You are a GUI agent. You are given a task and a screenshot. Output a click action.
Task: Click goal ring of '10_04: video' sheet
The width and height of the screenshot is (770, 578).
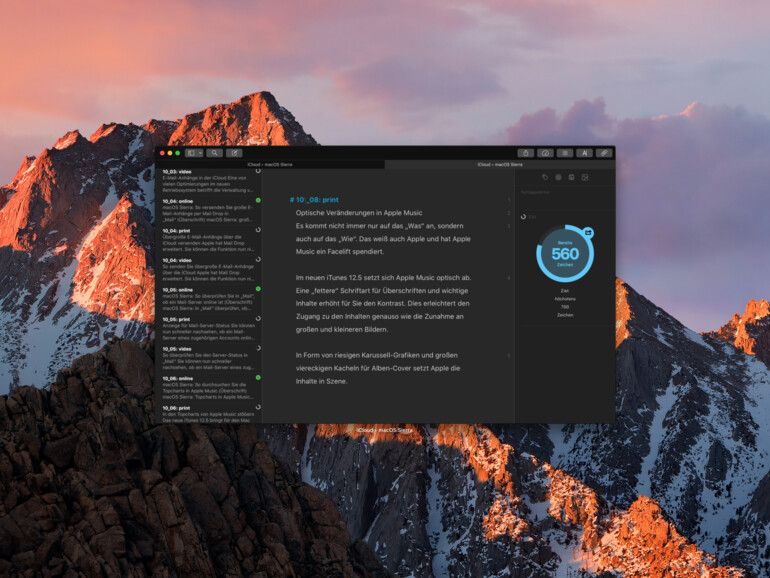(x=258, y=259)
